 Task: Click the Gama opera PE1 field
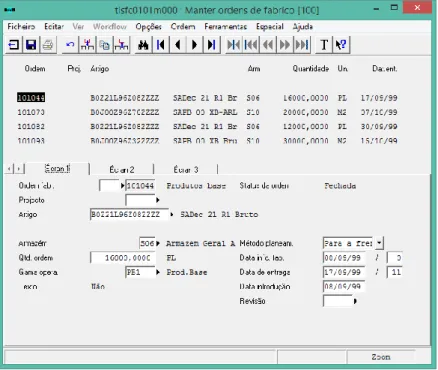[x=140, y=272]
